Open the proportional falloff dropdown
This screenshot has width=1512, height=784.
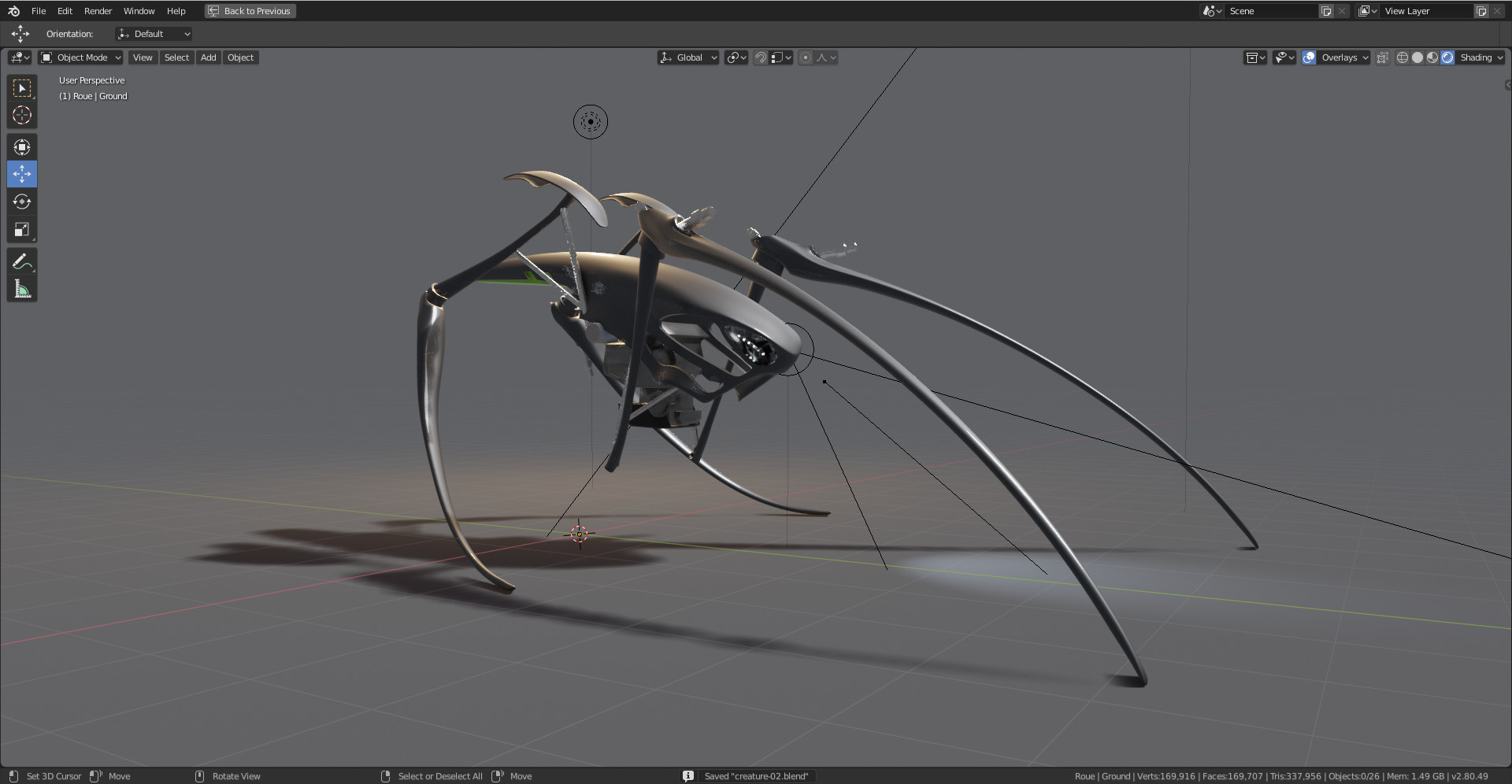[826, 57]
